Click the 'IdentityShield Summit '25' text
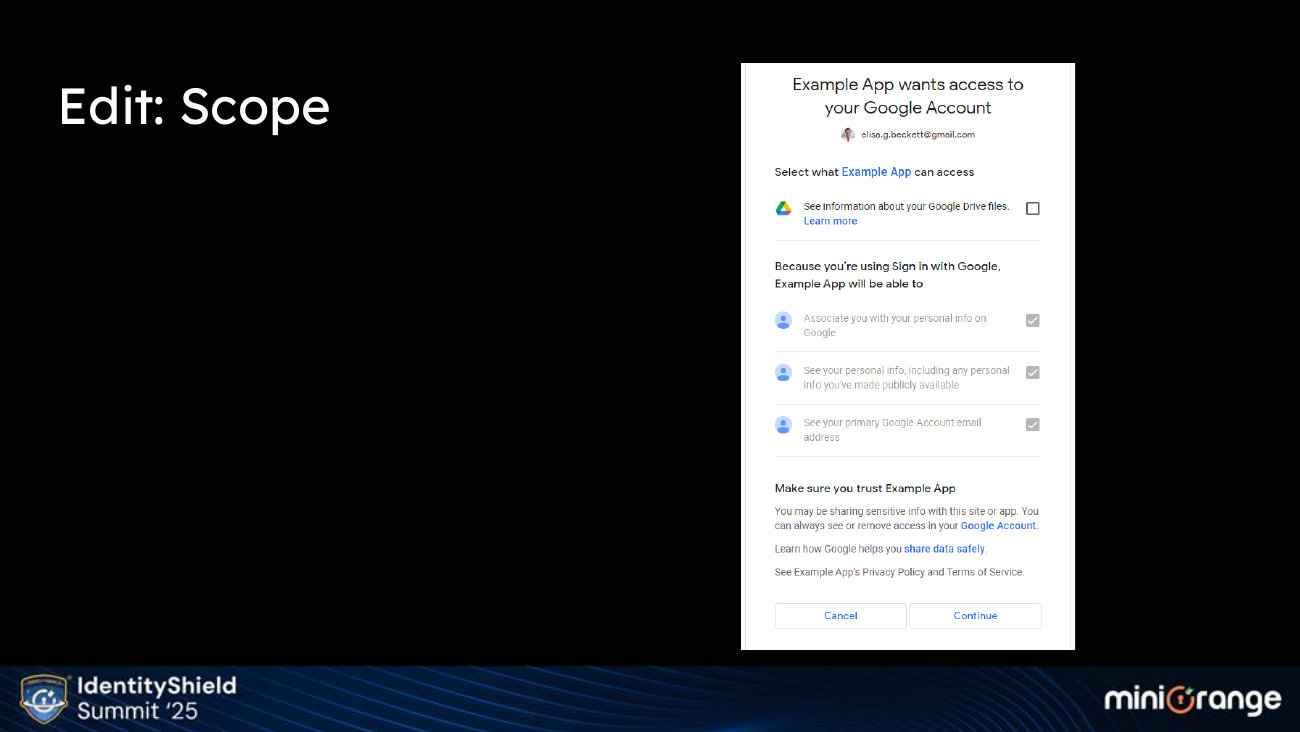Image resolution: width=1300 pixels, height=732 pixels. 156,698
